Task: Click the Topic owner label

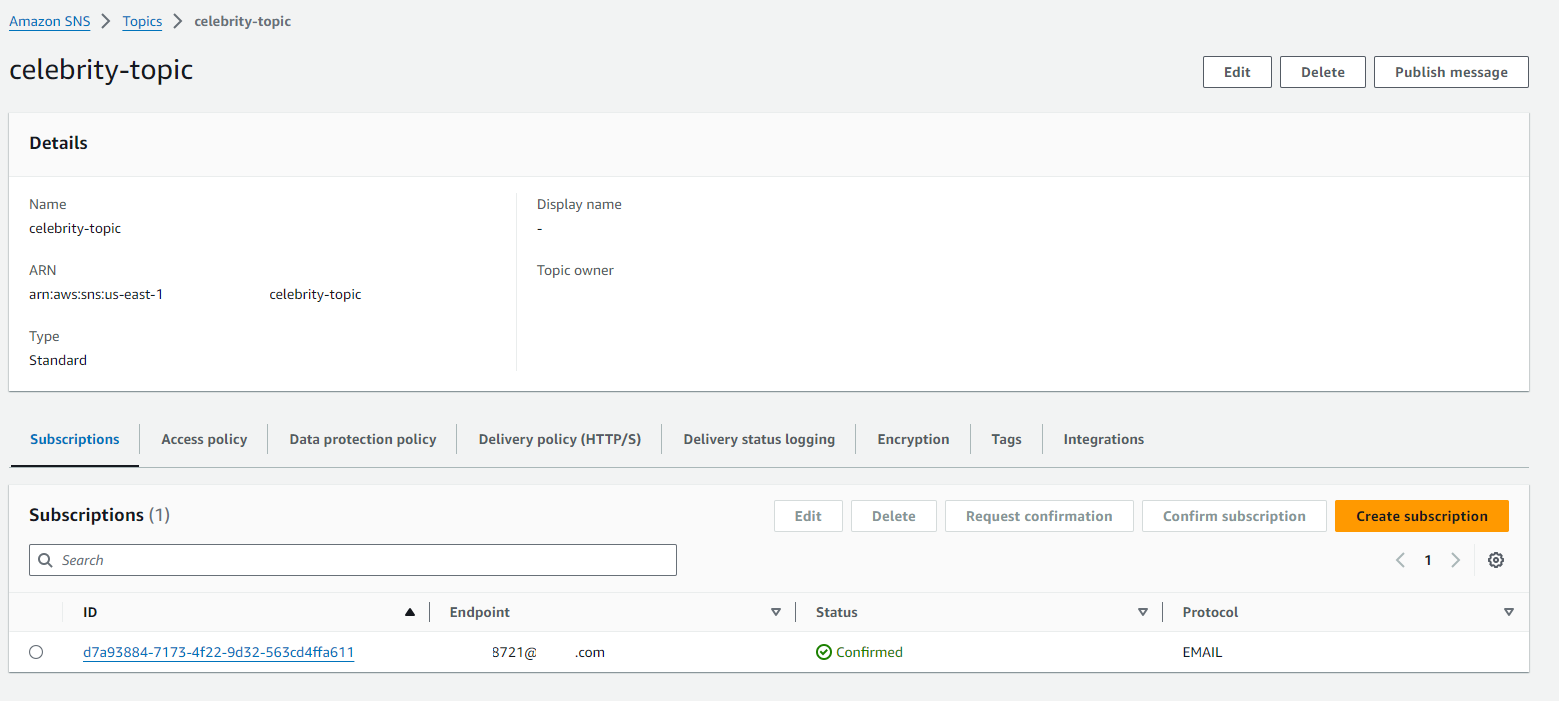Action: click(575, 270)
